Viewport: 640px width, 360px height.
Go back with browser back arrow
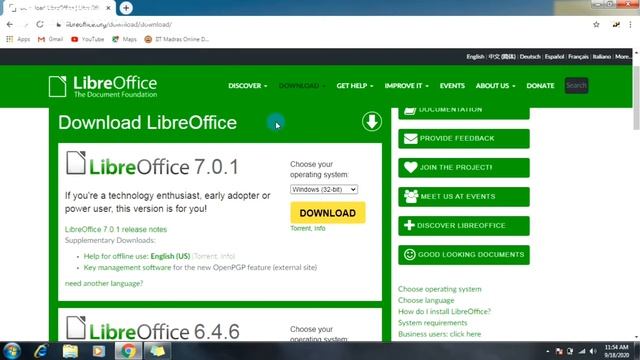9,24
